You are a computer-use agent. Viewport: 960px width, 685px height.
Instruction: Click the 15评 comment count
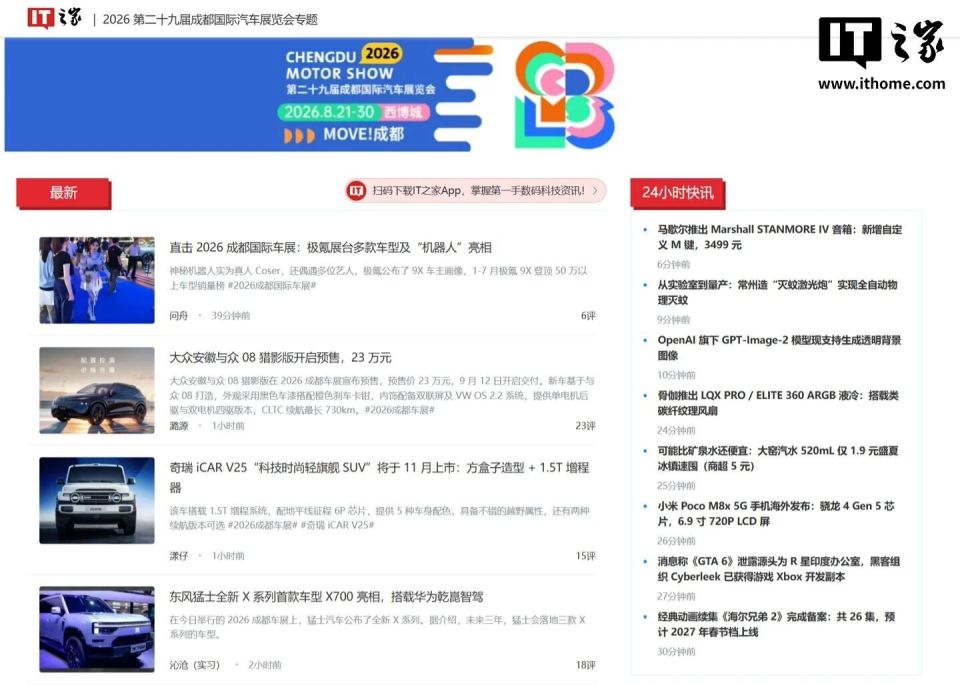tap(585, 556)
